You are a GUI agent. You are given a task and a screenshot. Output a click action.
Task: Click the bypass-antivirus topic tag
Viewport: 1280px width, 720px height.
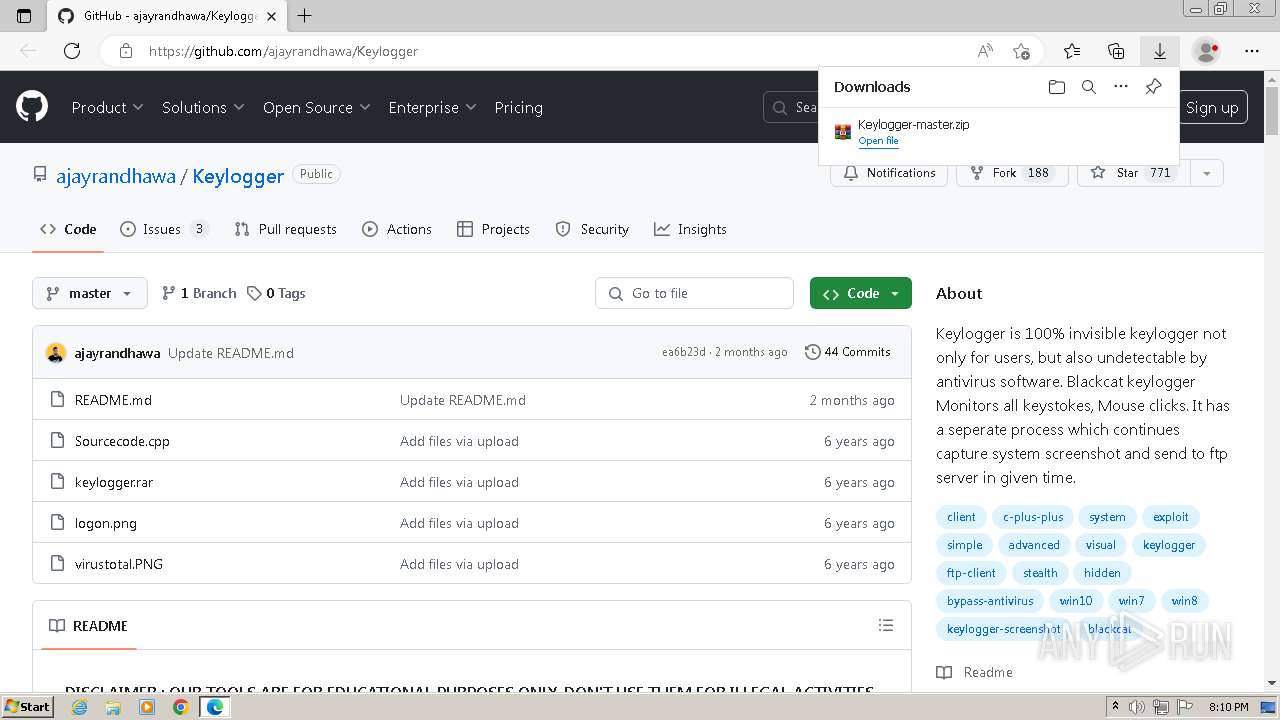[x=990, y=601]
